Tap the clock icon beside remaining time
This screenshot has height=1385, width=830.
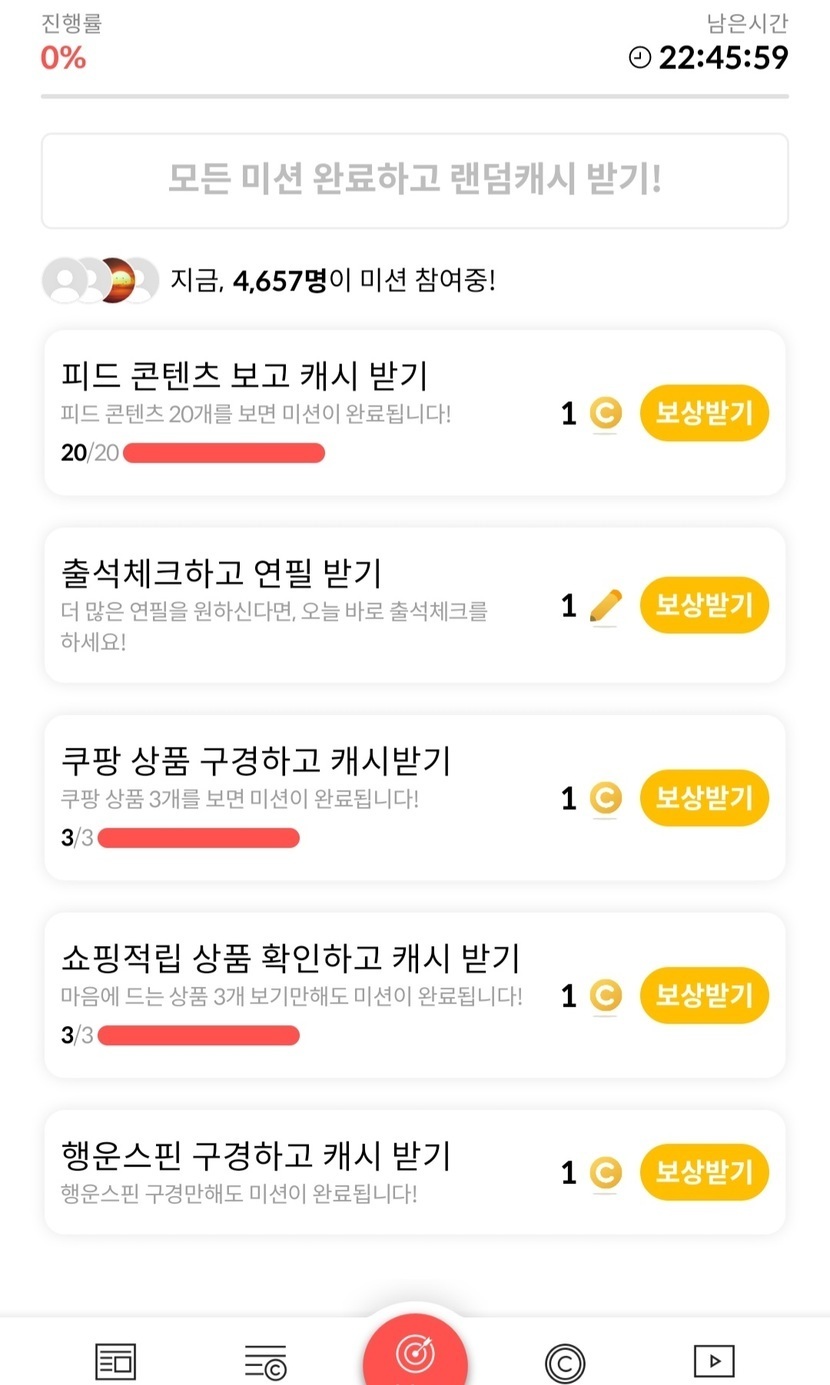tap(640, 58)
